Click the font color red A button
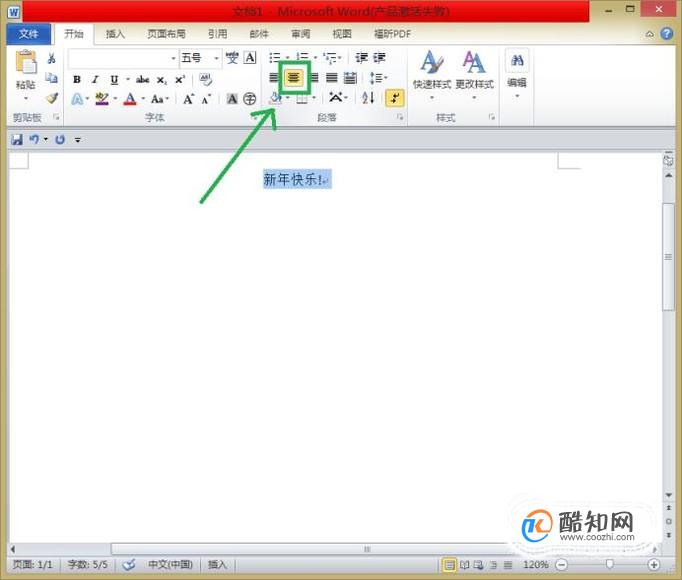682x580 pixels. pyautogui.click(x=130, y=99)
